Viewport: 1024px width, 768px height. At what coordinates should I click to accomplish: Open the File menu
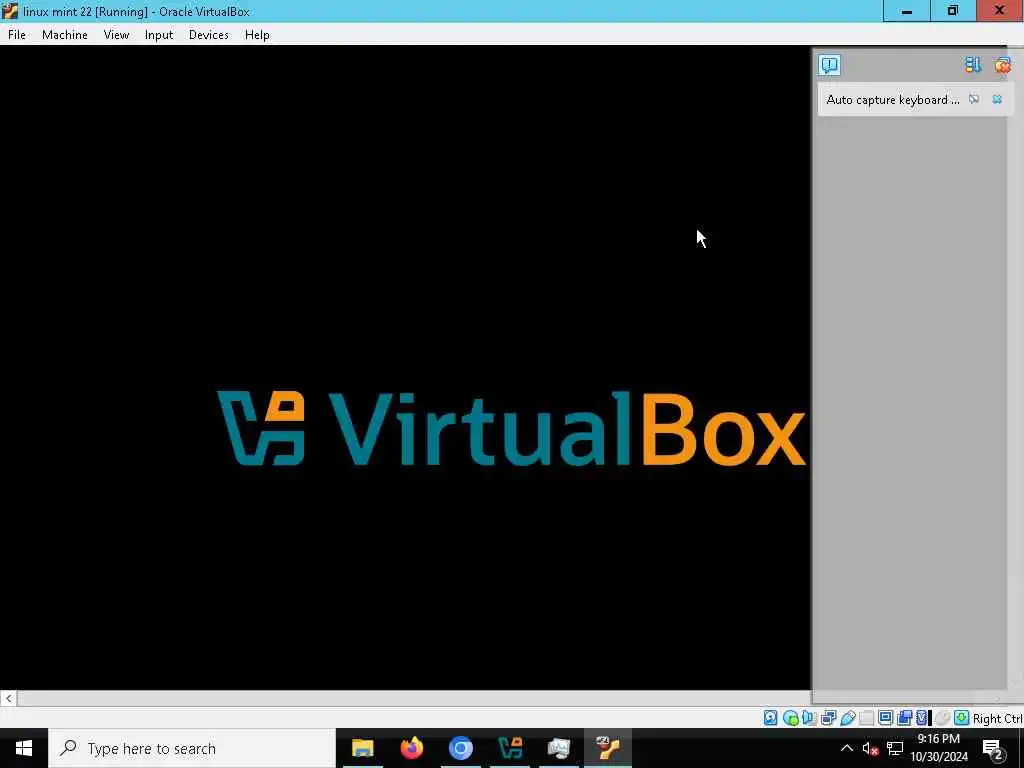(x=17, y=35)
